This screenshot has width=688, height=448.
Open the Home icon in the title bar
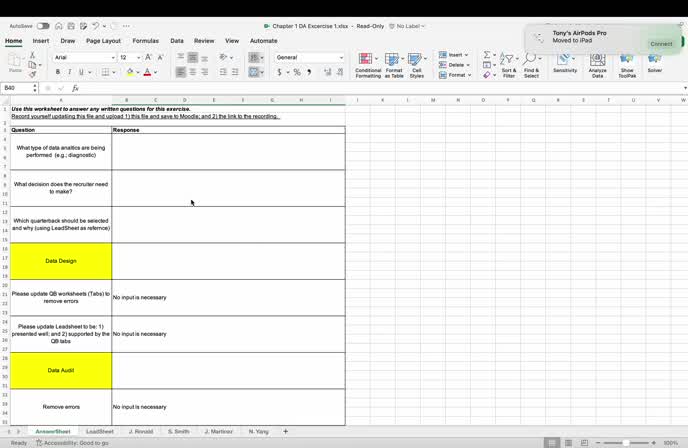[x=58, y=26]
